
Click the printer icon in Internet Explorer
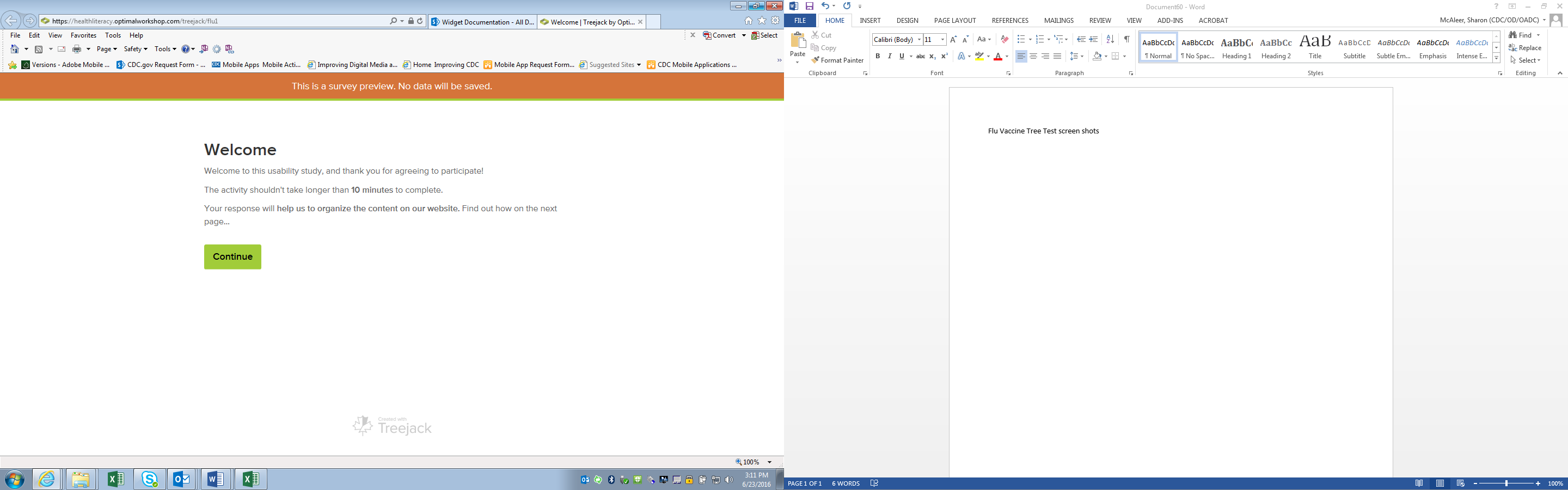click(77, 50)
